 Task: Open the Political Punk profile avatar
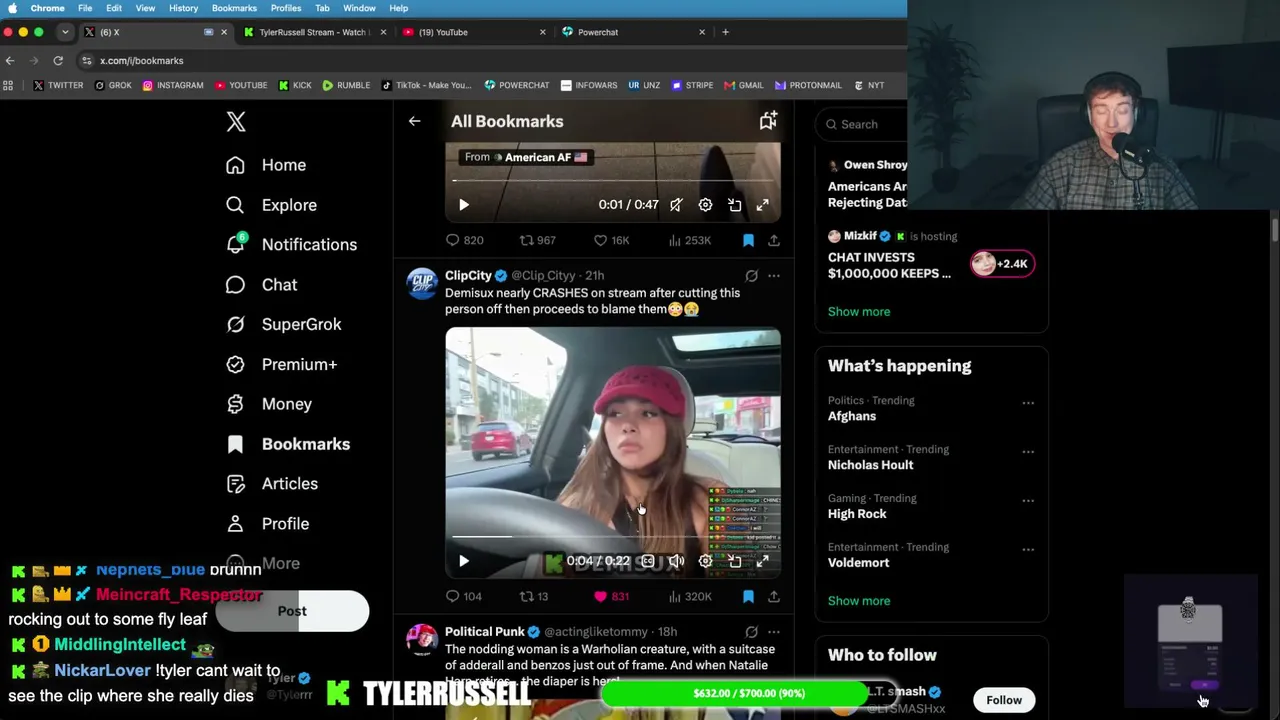click(x=422, y=640)
